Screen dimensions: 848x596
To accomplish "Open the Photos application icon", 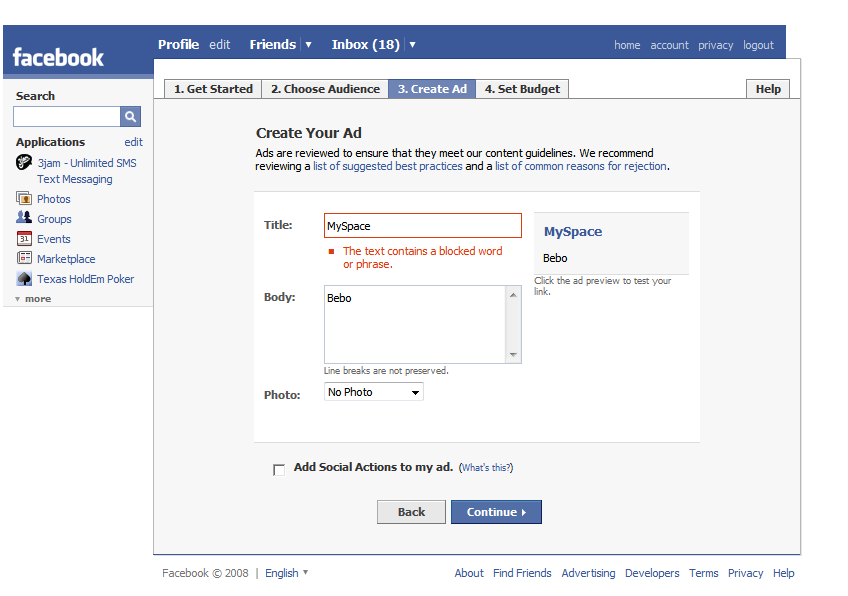I will point(24,199).
